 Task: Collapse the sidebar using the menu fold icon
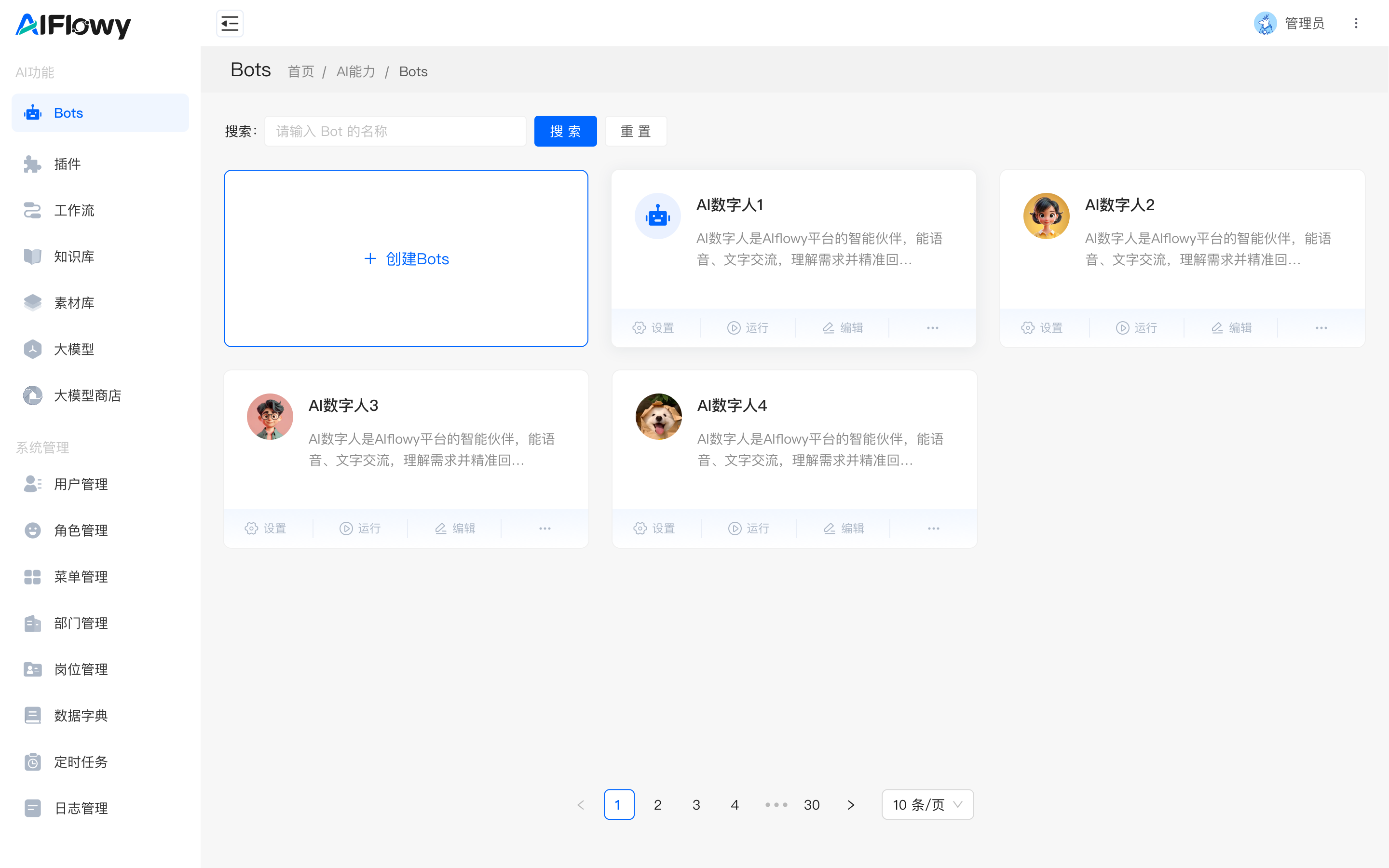pos(230,24)
